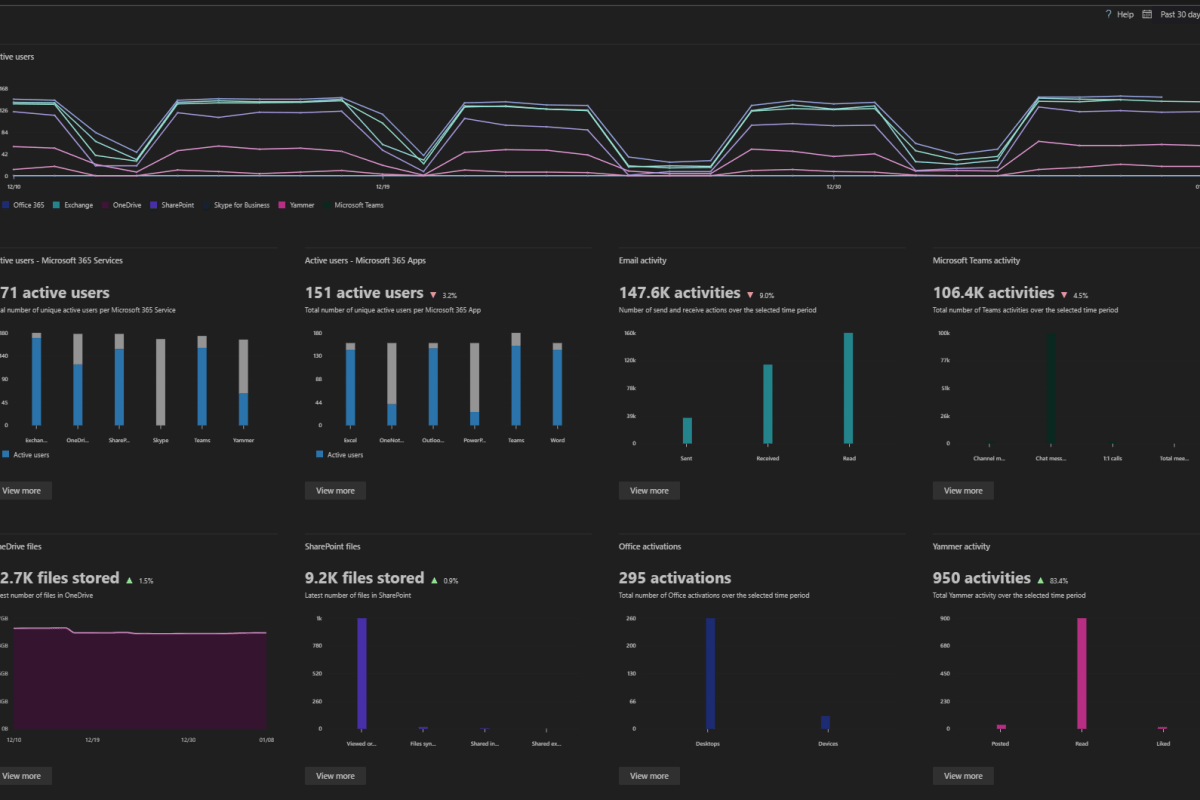Open View more for Microsoft Teams activity
The height and width of the screenshot is (800, 1200).
[963, 491]
